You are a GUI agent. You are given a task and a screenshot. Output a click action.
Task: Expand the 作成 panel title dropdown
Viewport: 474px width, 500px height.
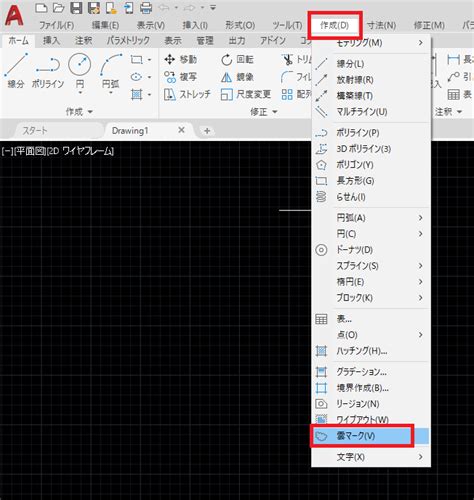point(79,112)
